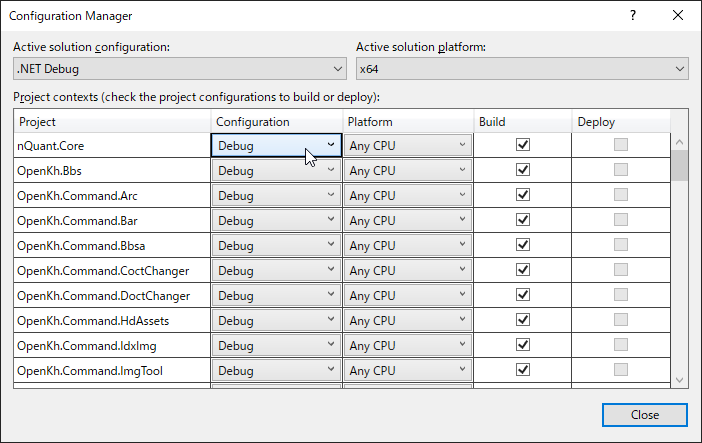Select the OpenKh.Command.IdxImg project name

coord(87,346)
